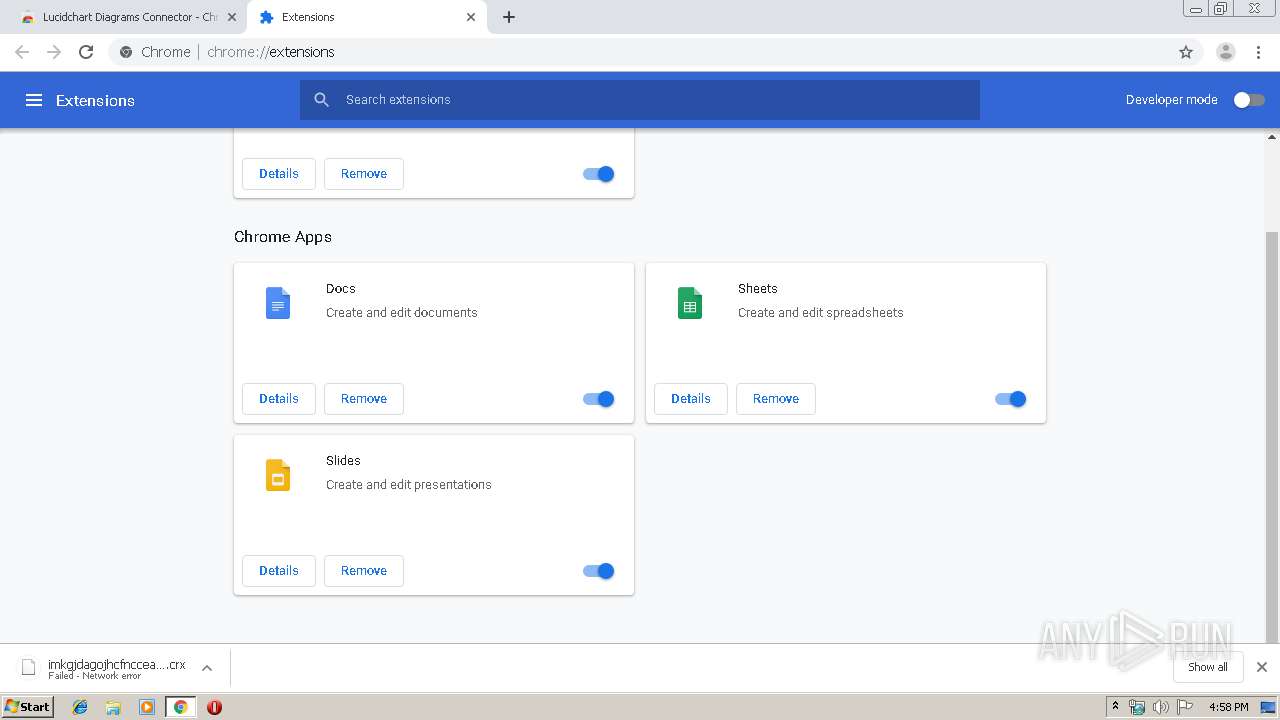Expand the failed download options chevron
Screen dimensions: 1280x720
[x=207, y=667]
